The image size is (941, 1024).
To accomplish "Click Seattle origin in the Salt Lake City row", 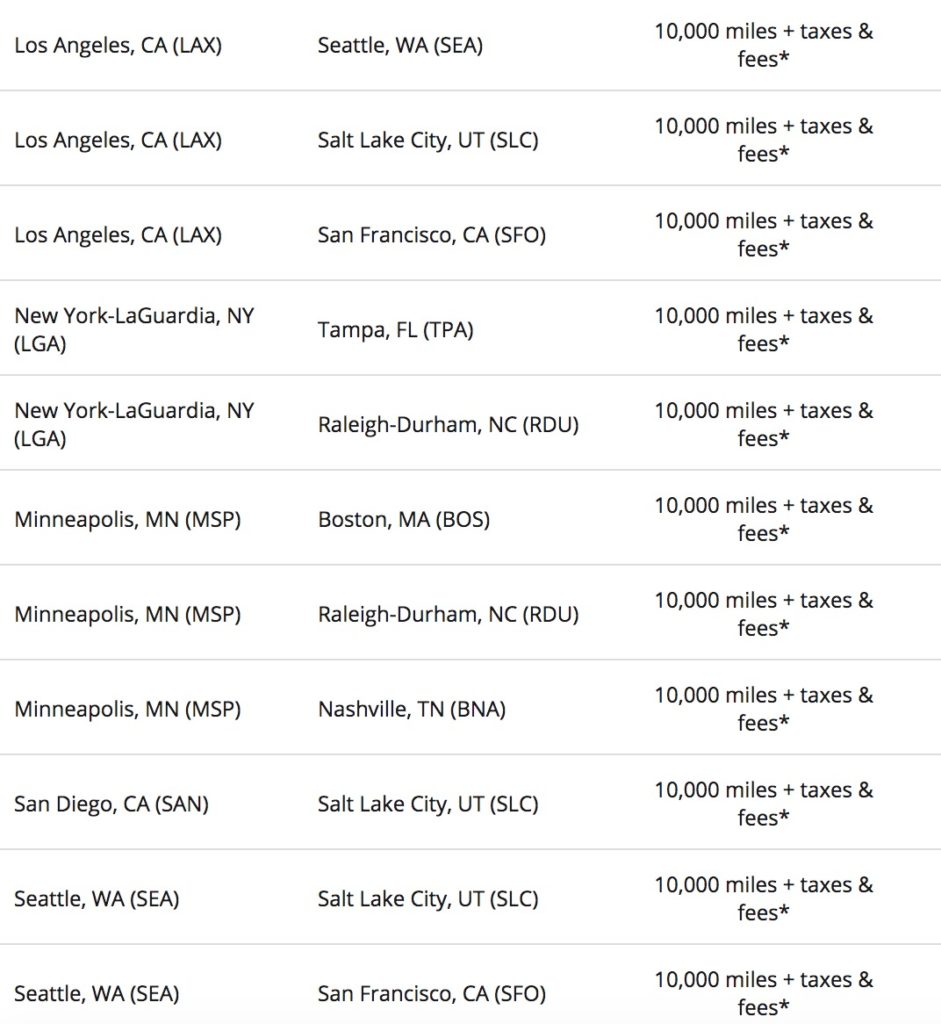I will tap(96, 900).
